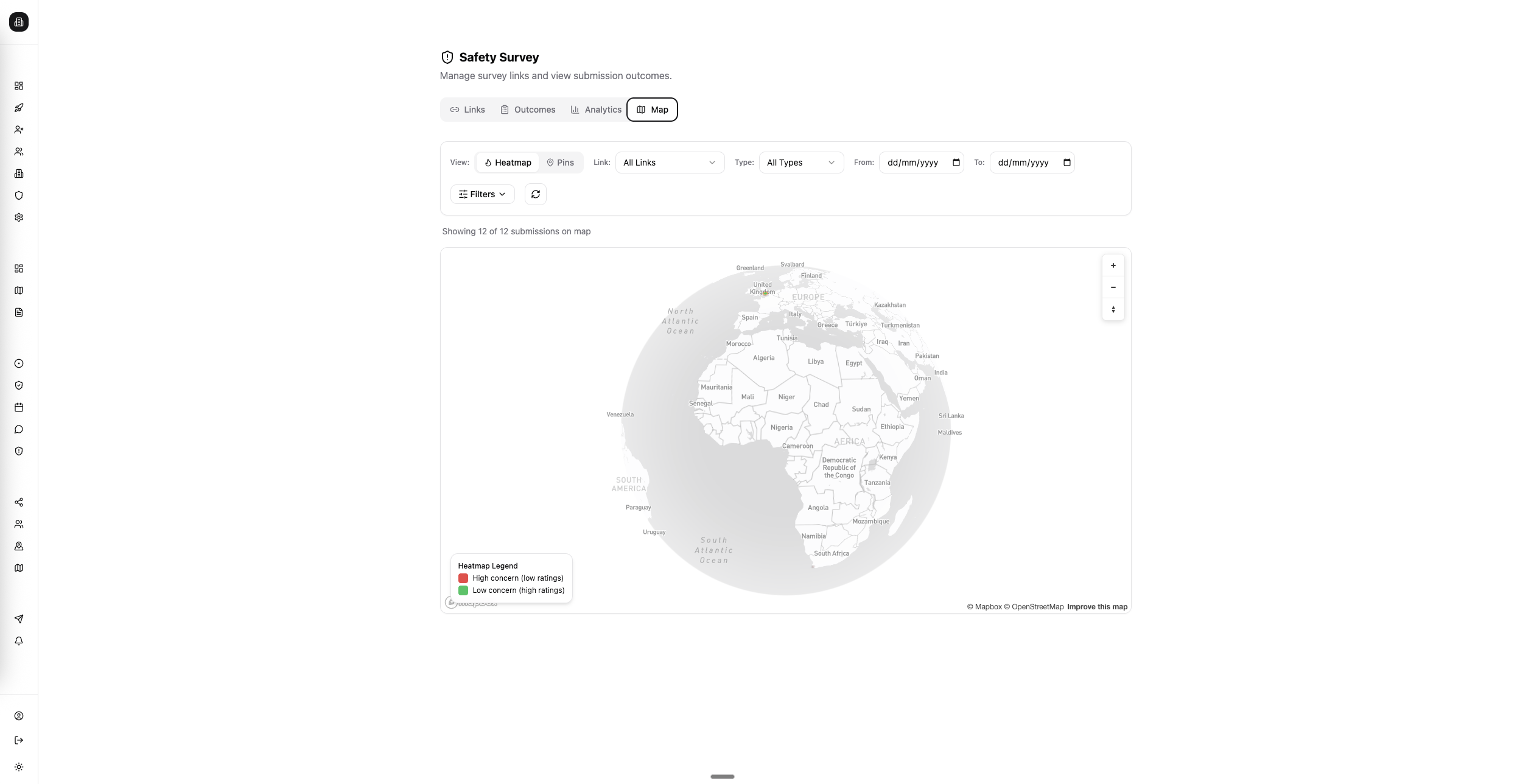Click the compass reset bearing control on map
This screenshot has width=1520, height=784.
(1113, 309)
